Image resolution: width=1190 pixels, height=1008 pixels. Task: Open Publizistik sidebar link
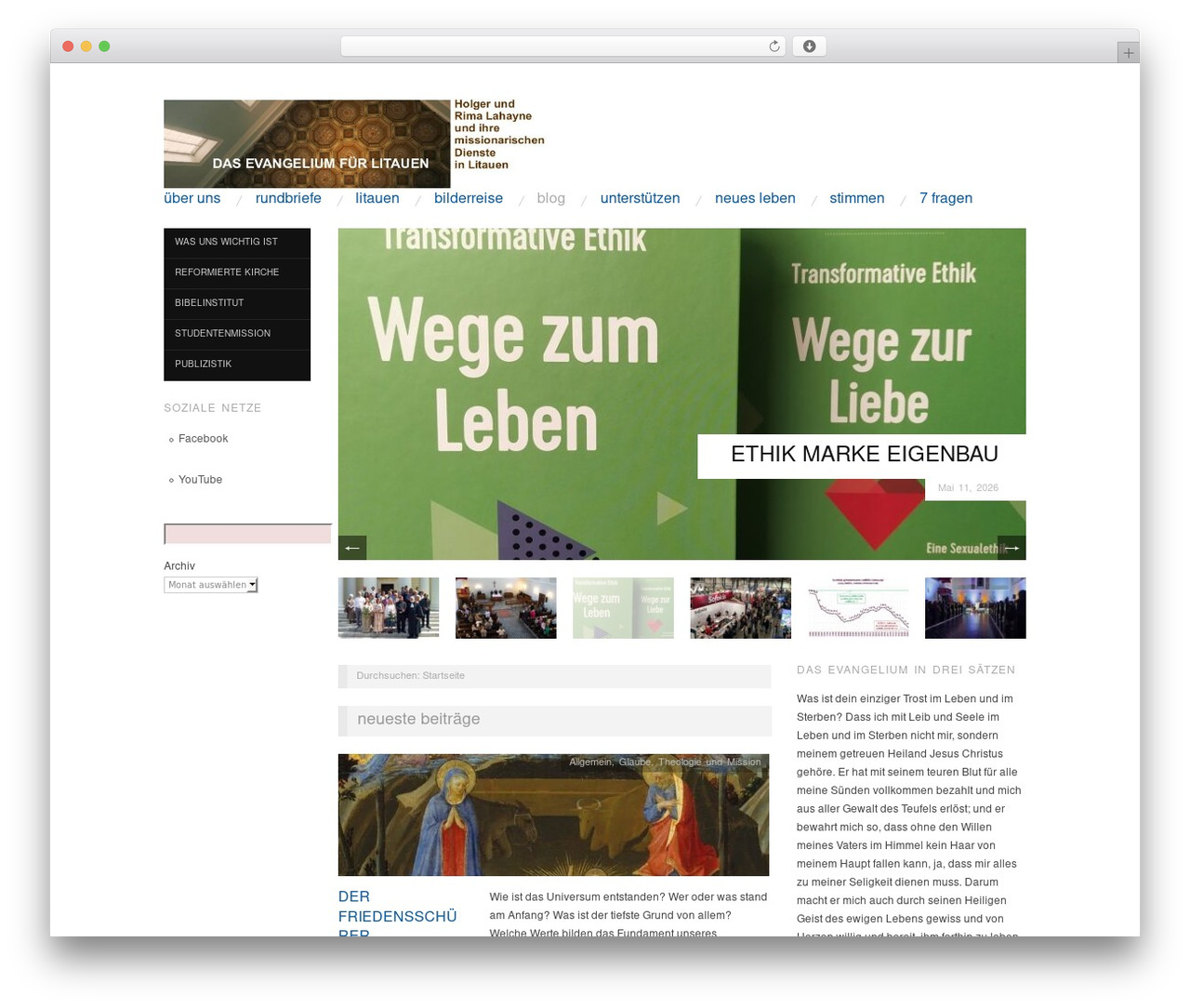(237, 365)
